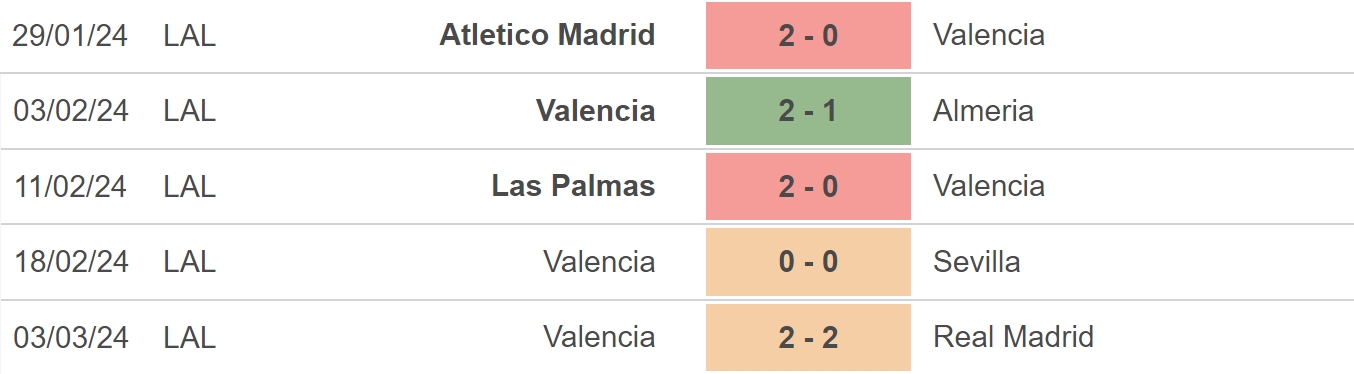Click the LAL label in the 03/03/24 row
The image size is (1354, 374).
[x=189, y=337]
